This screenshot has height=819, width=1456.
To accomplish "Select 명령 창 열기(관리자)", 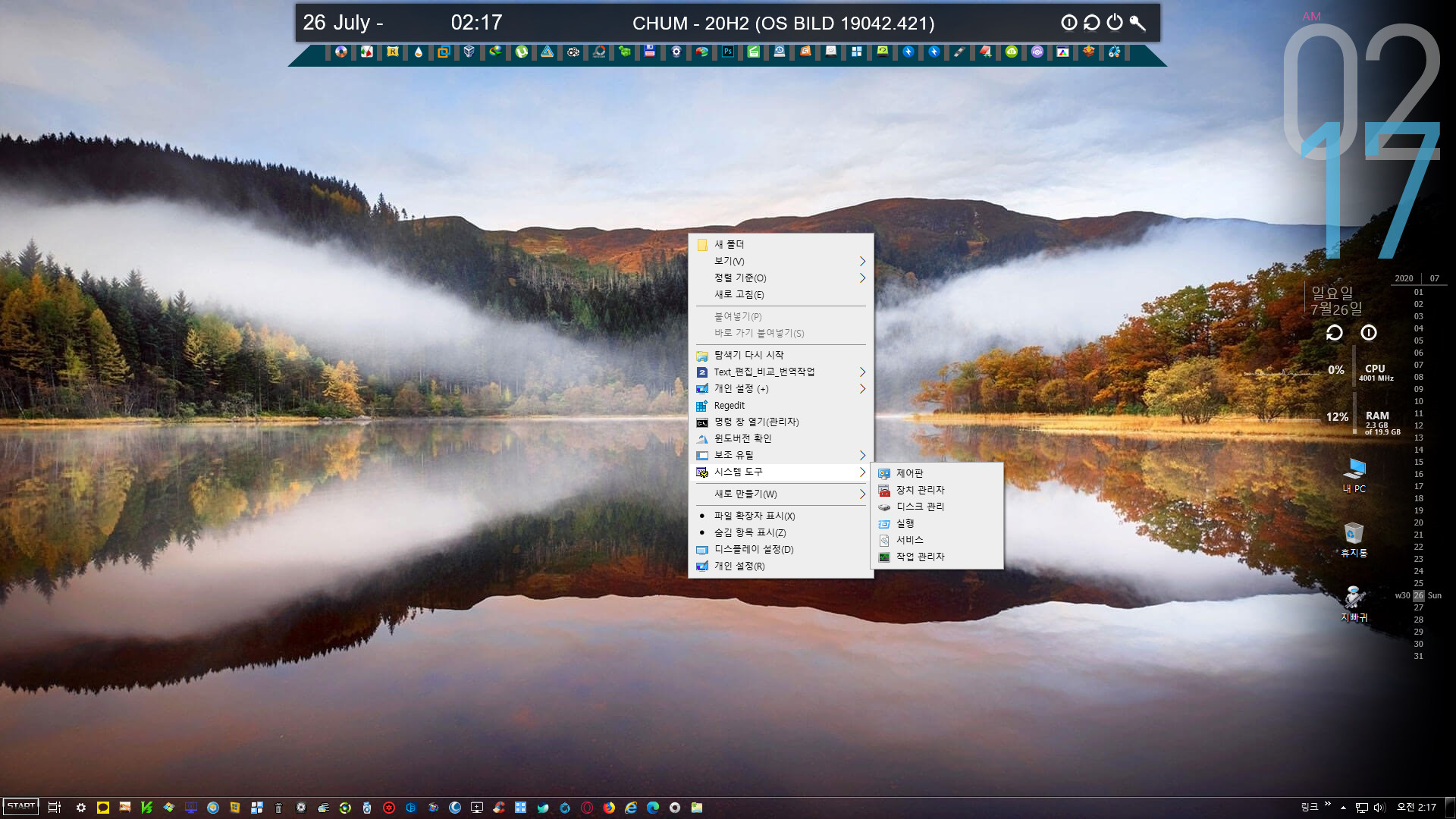I will click(x=780, y=422).
